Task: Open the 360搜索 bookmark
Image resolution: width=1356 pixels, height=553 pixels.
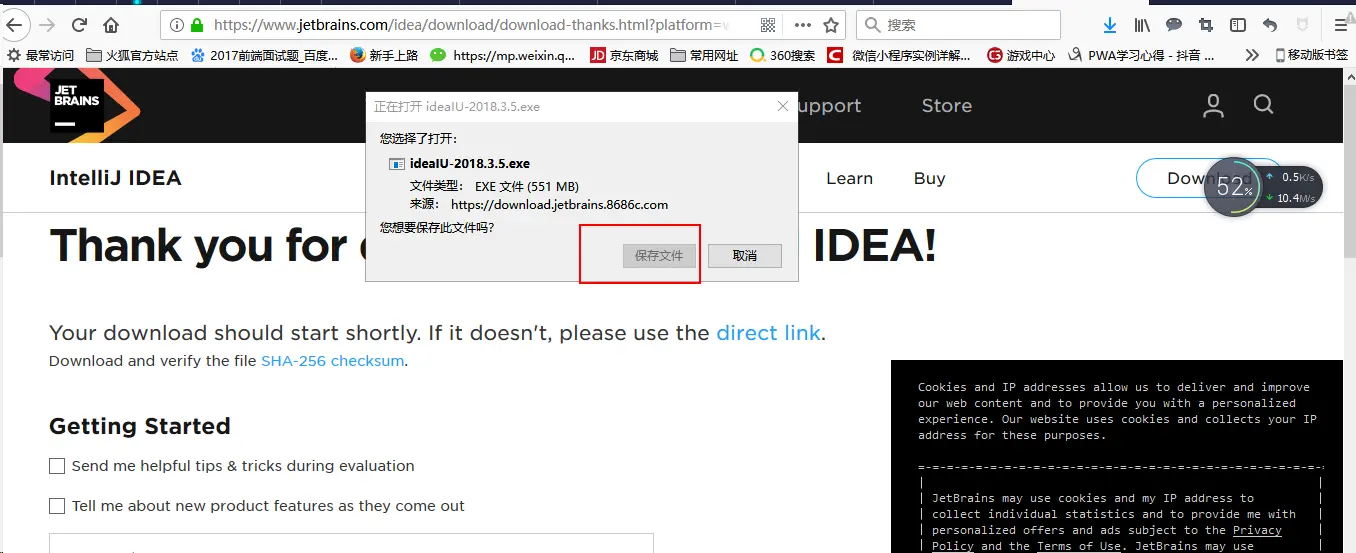Action: tap(783, 55)
